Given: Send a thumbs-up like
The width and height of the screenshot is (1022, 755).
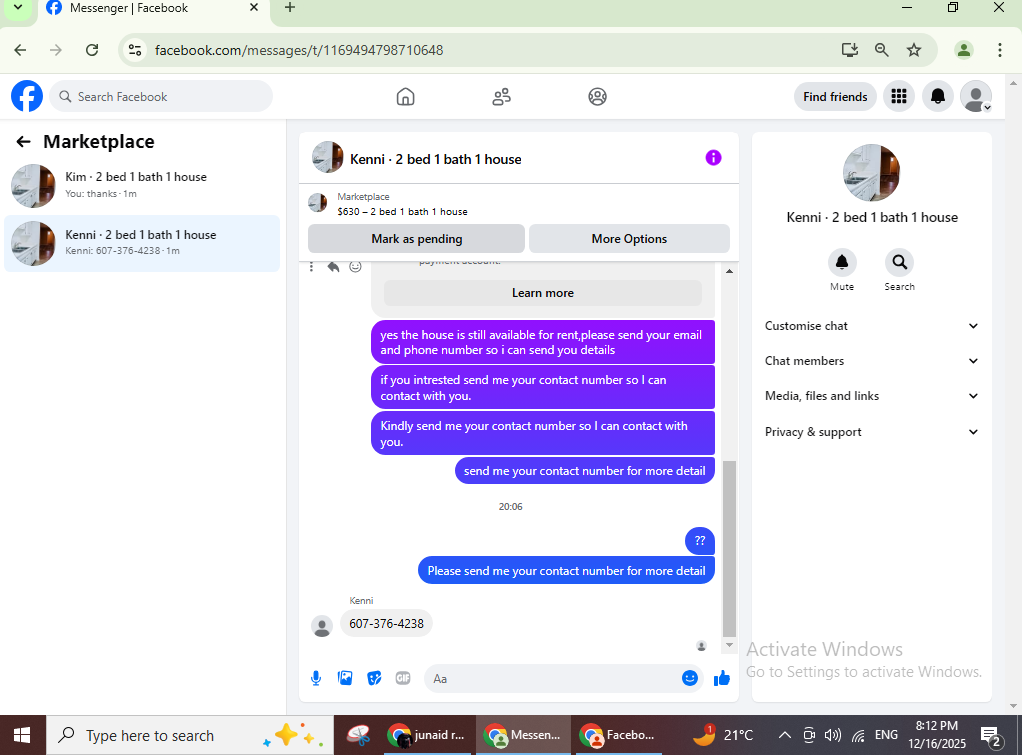Looking at the screenshot, I should tap(722, 678).
